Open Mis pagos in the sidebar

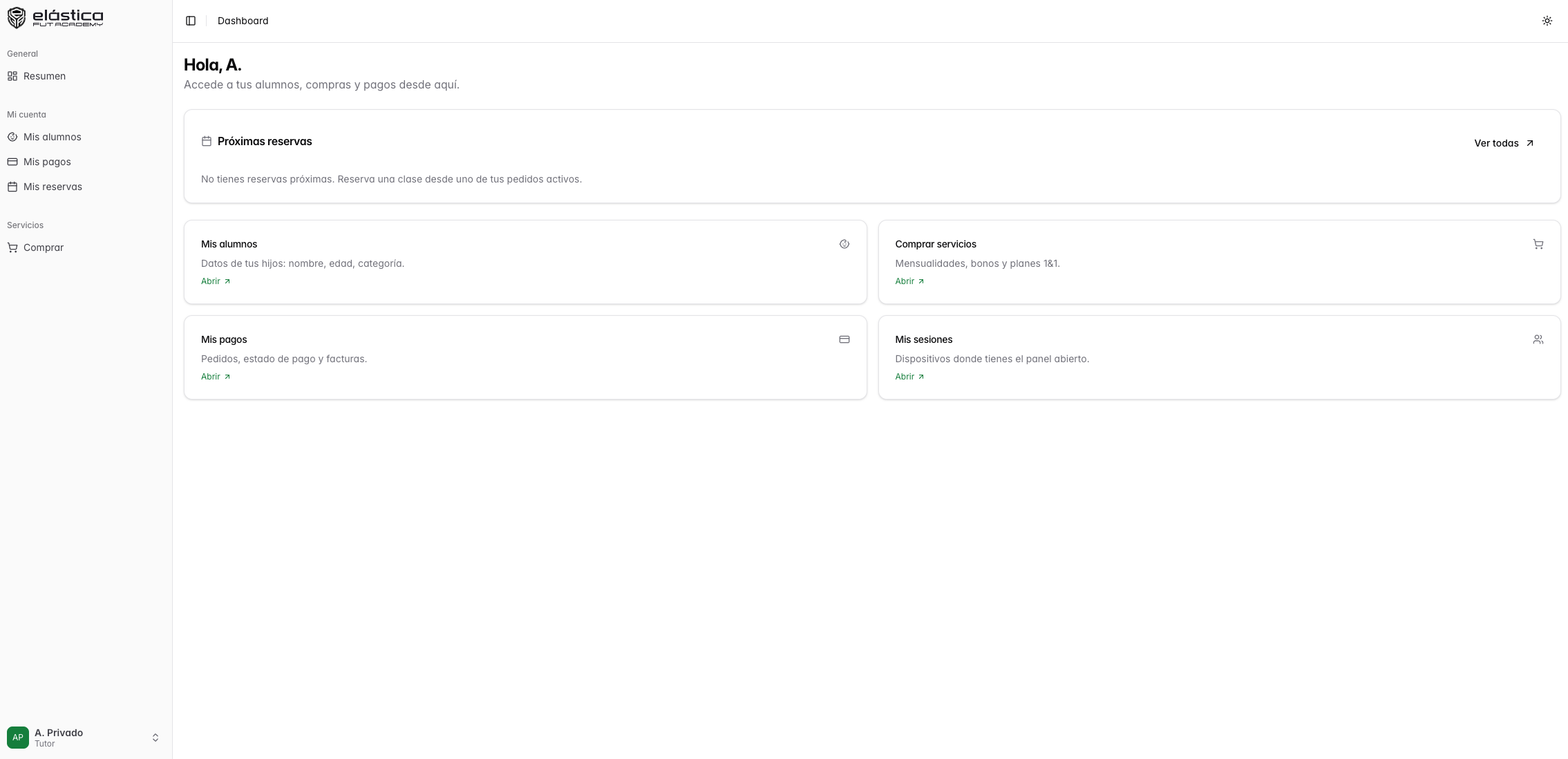[x=86, y=162]
